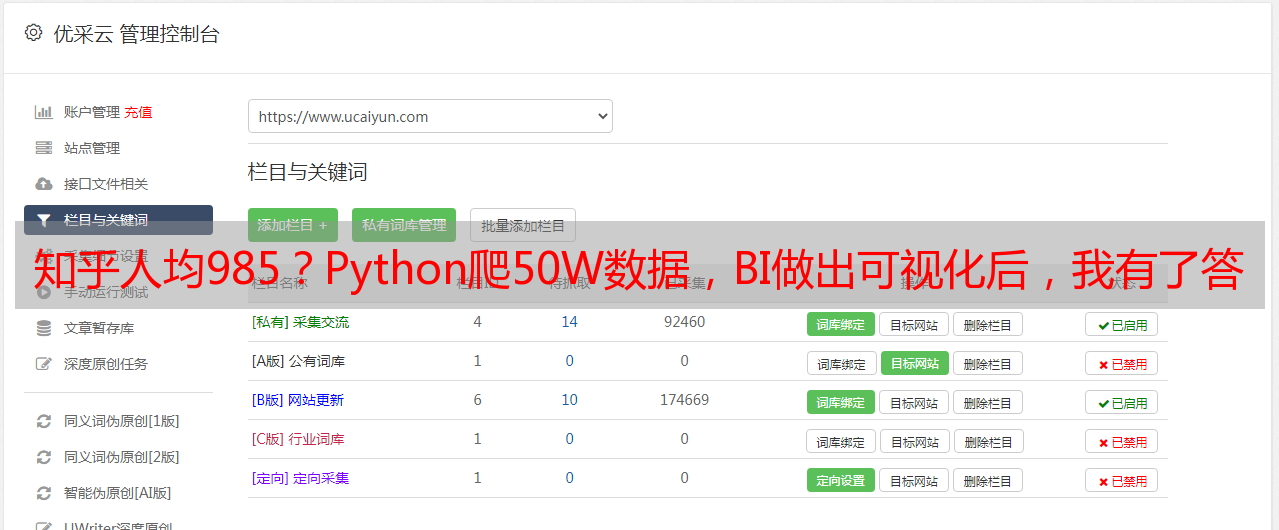Click the refresh icon for 同义词伪原创[2版]
Viewport: 1279px width, 530px height.
coord(43,457)
